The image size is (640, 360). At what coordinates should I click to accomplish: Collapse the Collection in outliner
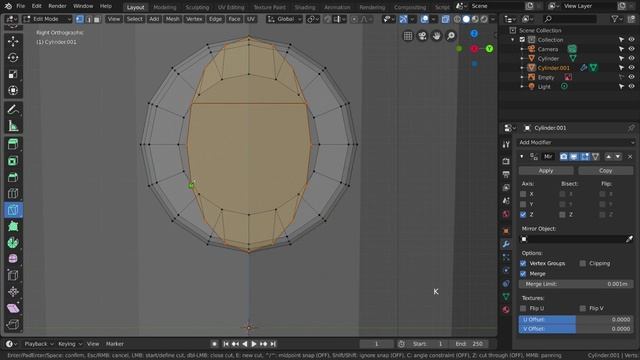click(x=513, y=40)
